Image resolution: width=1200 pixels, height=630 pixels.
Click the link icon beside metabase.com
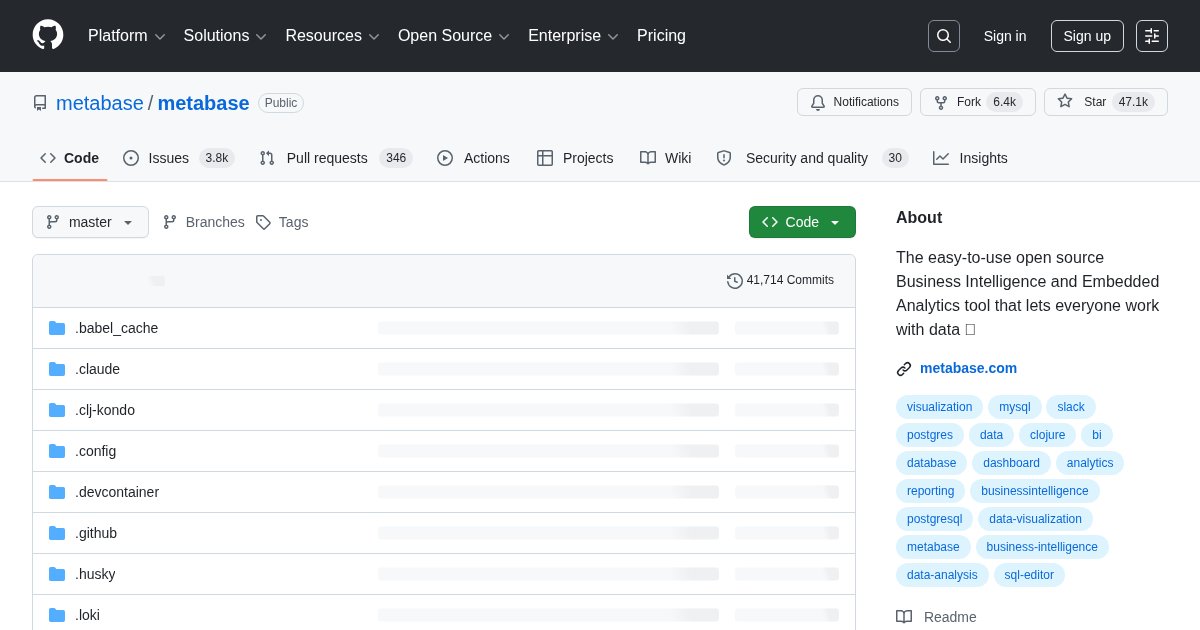click(904, 368)
